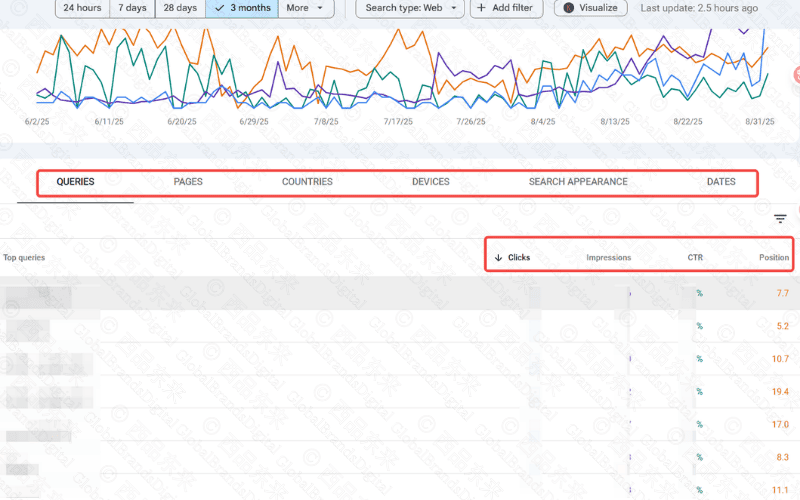800x500 pixels.
Task: Go to the DEVICES tab
Action: point(430,182)
